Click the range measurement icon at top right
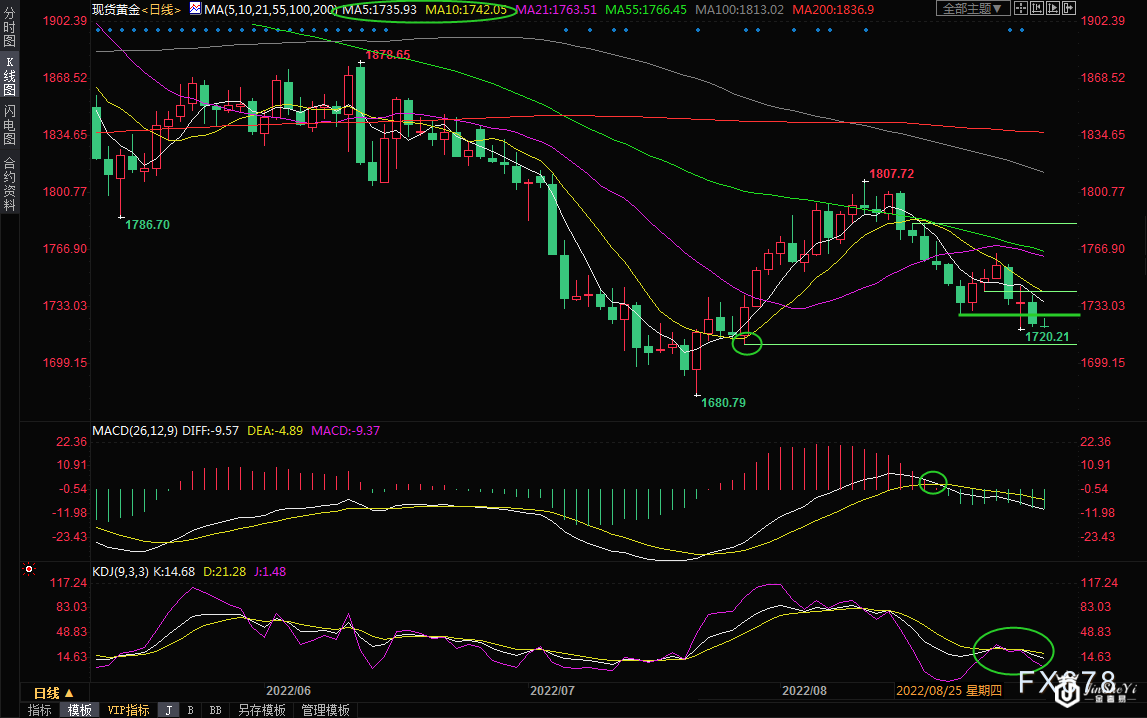Image resolution: width=1147 pixels, height=718 pixels. 1039,9
